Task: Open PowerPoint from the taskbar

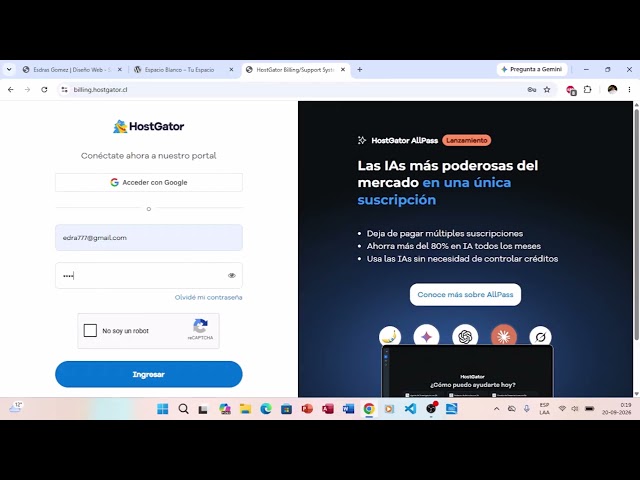Action: [307, 409]
